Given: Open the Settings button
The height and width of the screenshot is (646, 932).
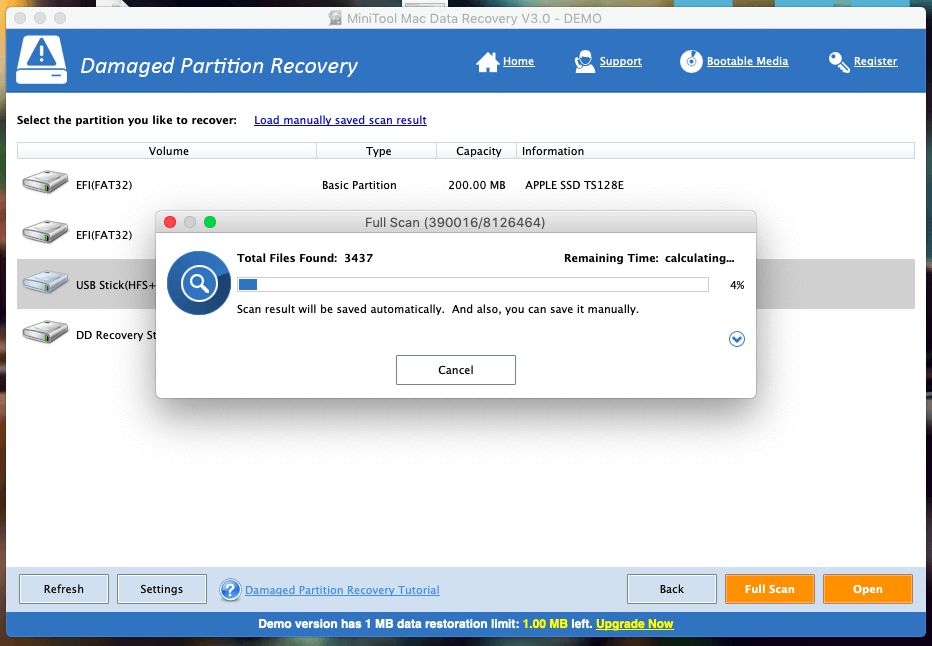Looking at the screenshot, I should pos(162,589).
